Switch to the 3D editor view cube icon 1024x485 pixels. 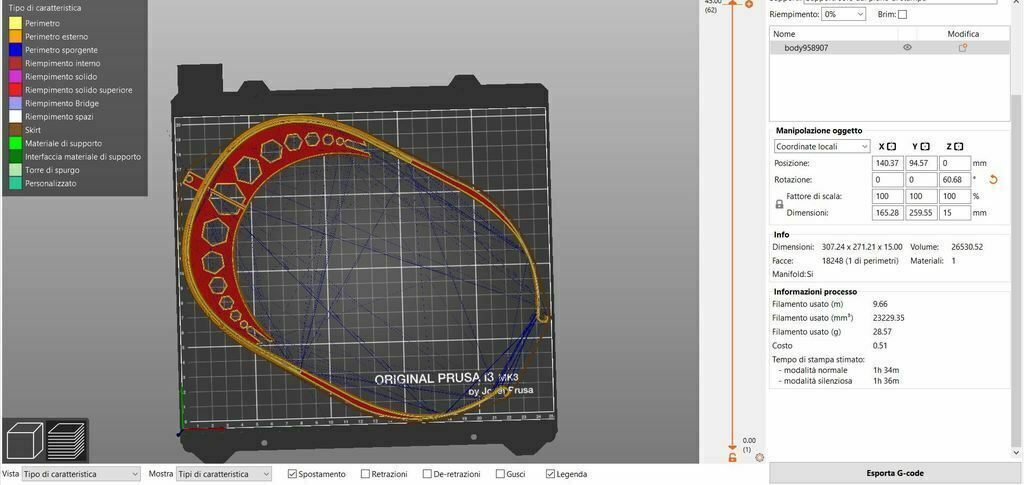(x=25, y=441)
